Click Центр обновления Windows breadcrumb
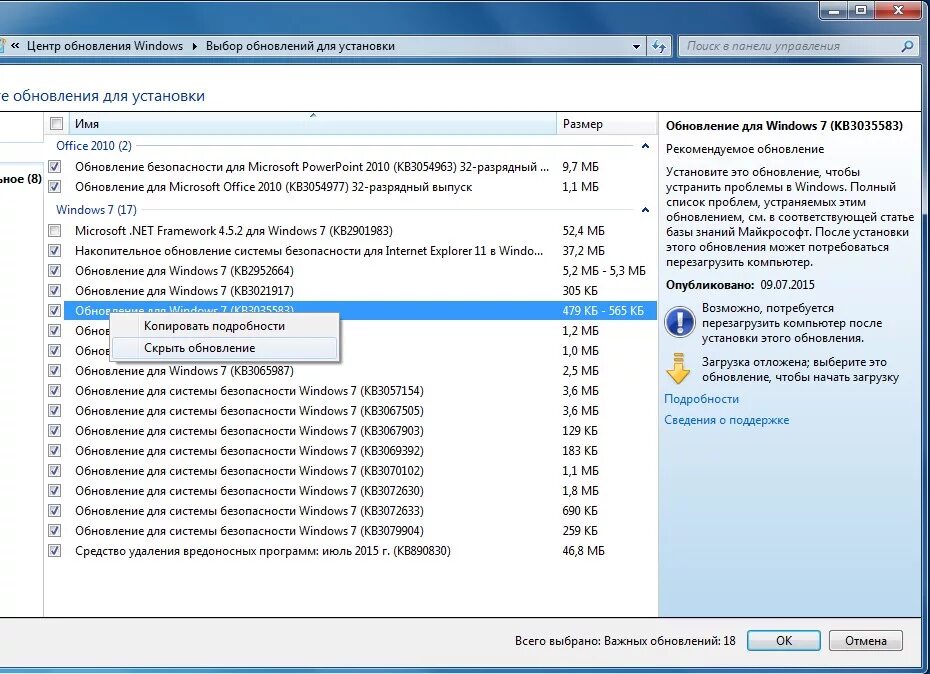This screenshot has height=674, width=930. click(x=105, y=46)
